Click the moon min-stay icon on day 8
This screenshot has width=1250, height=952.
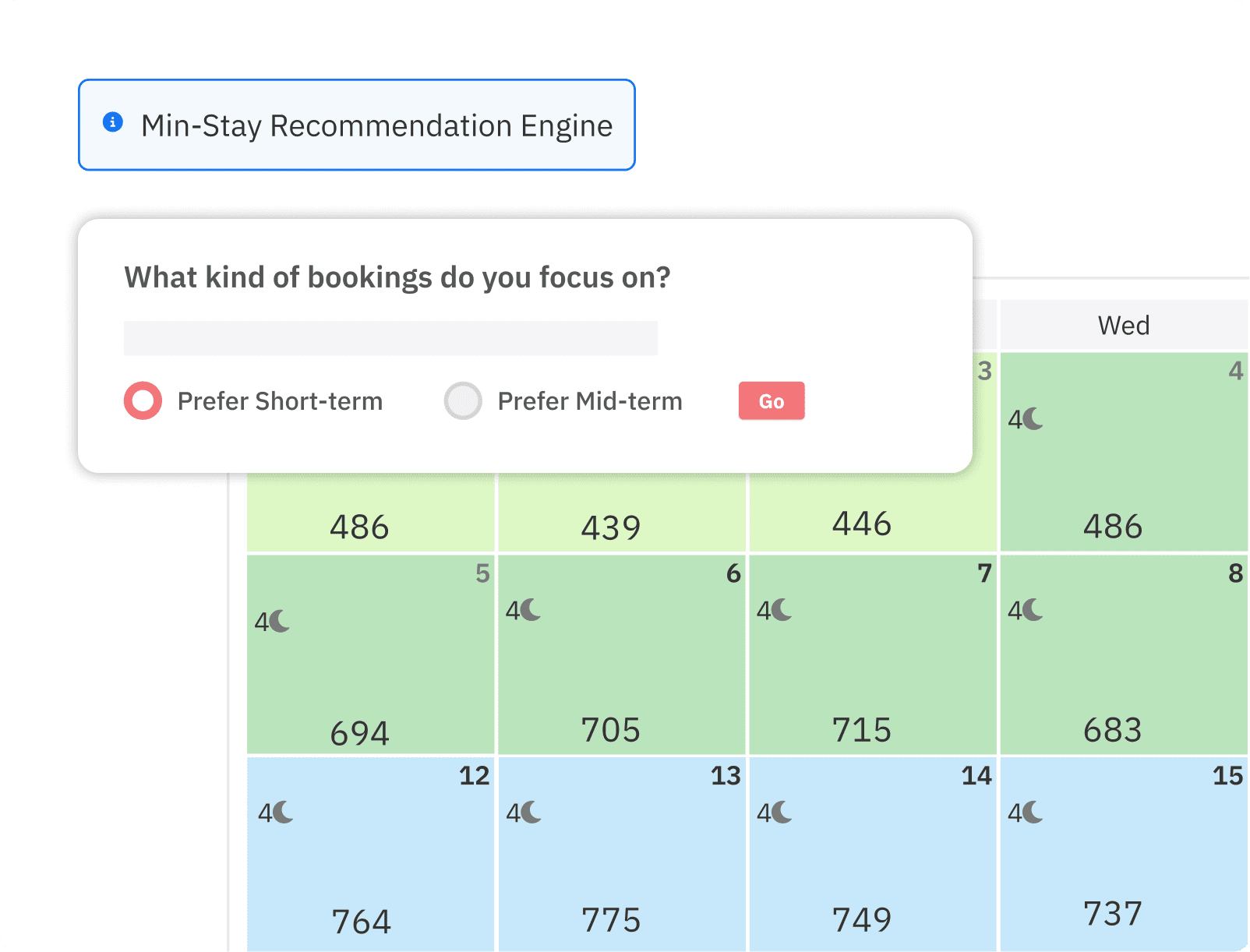tap(1033, 609)
